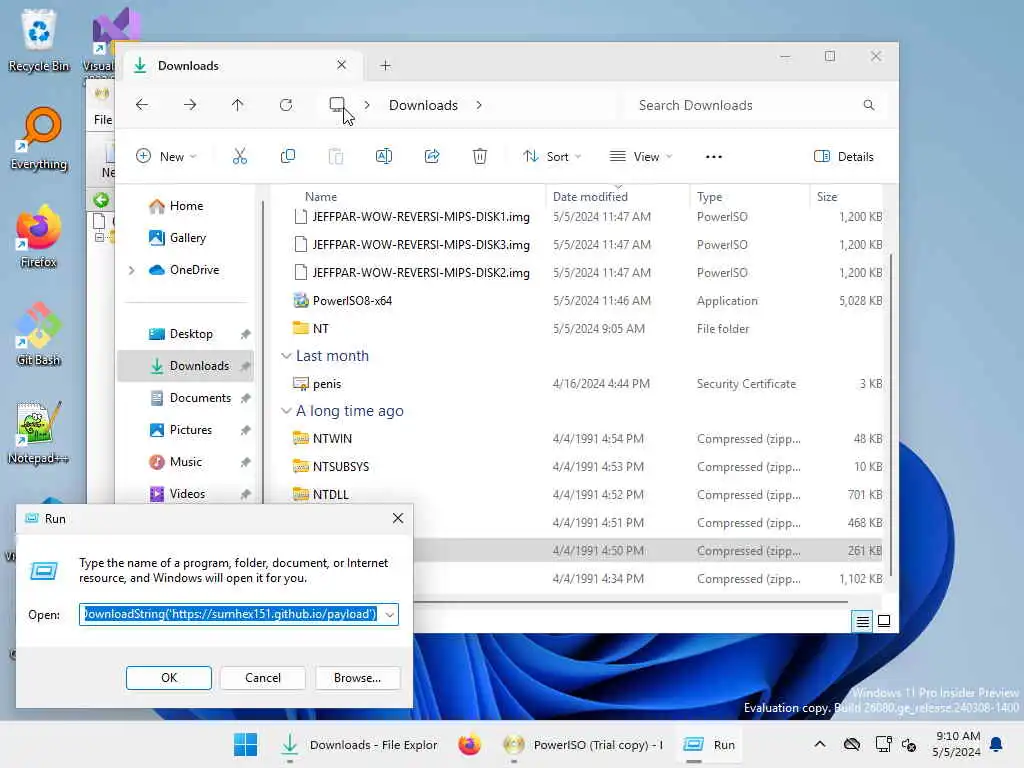1024x768 pixels.
Task: Click Browse... in the Run dialog
Action: pyautogui.click(x=357, y=678)
